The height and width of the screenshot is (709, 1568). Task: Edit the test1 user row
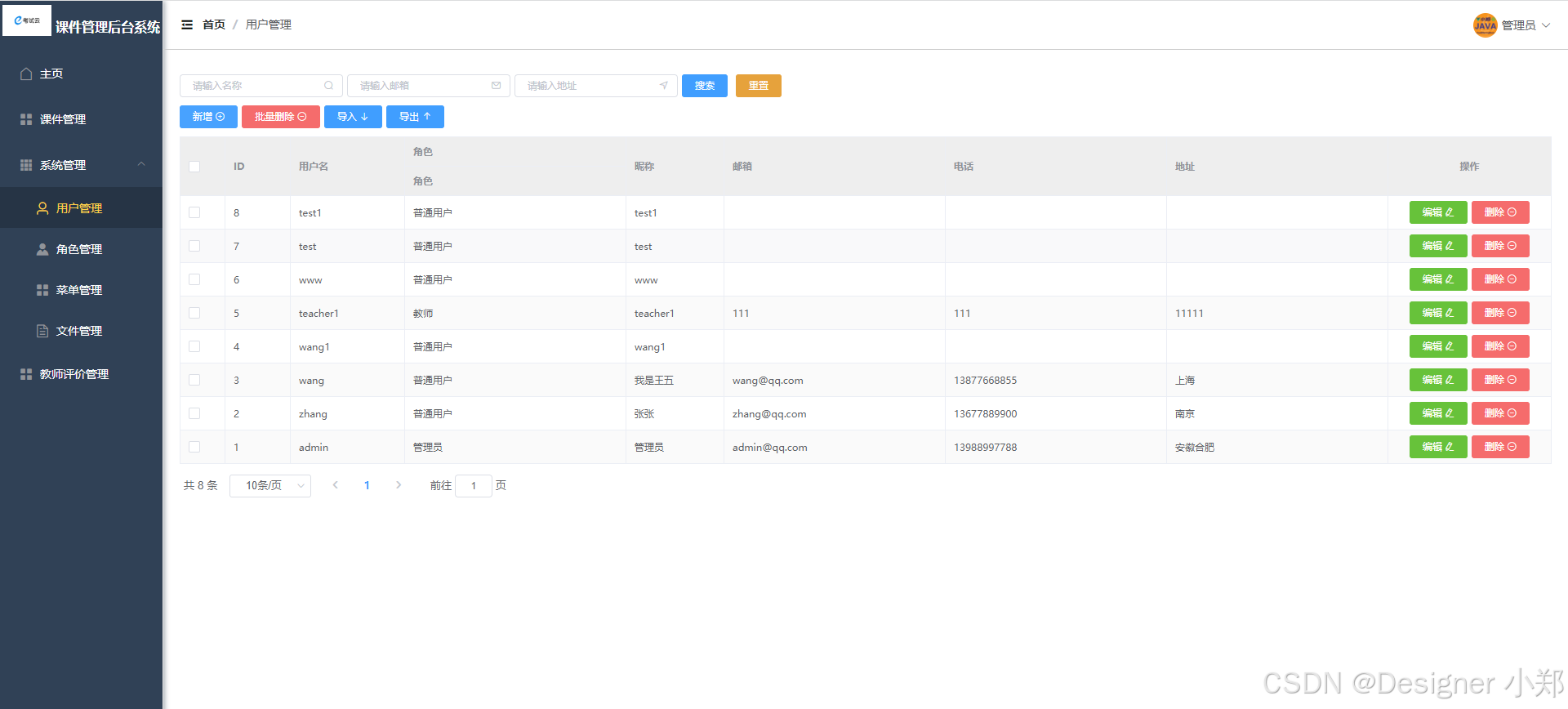point(1438,212)
